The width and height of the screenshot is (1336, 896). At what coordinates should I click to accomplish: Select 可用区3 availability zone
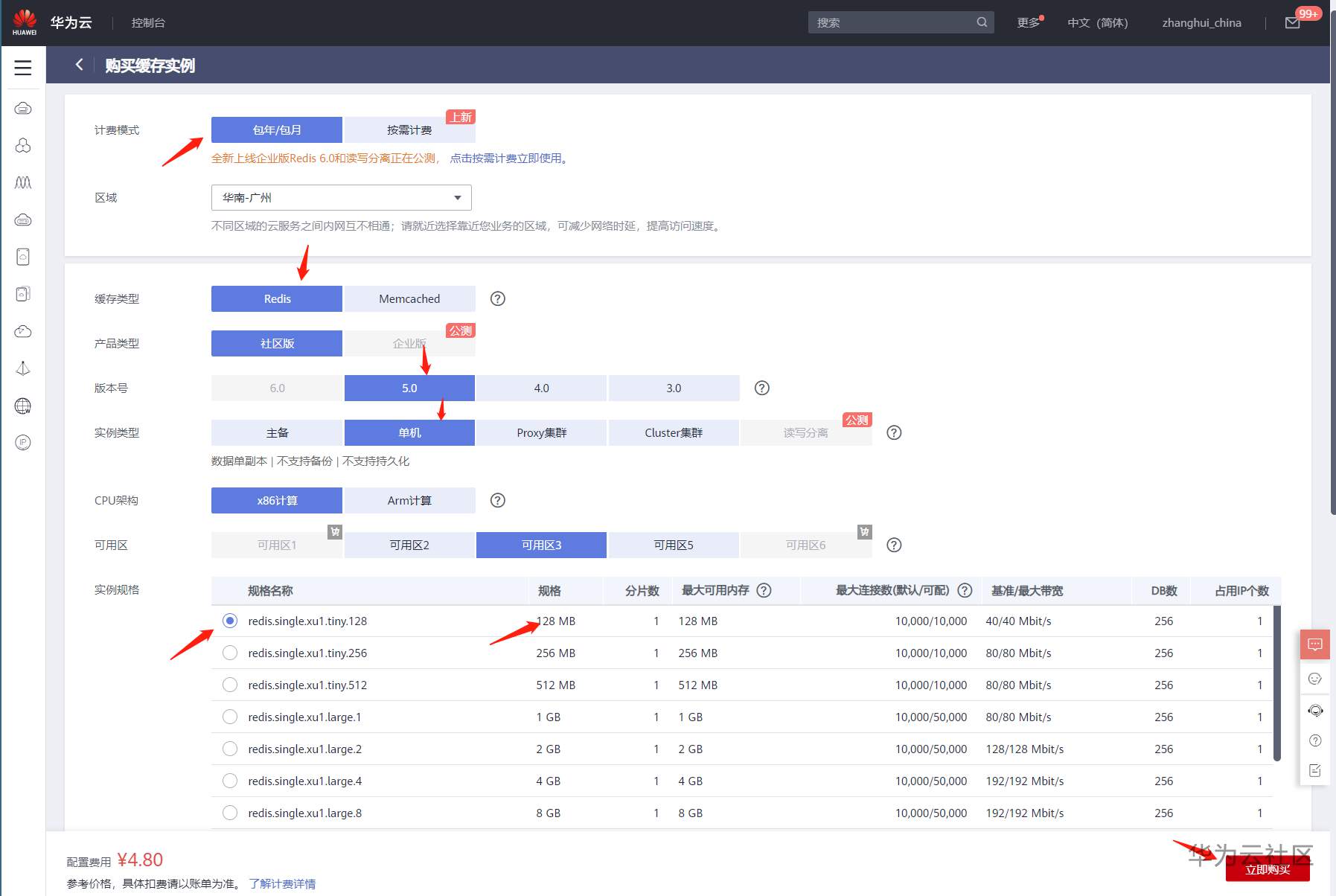542,545
